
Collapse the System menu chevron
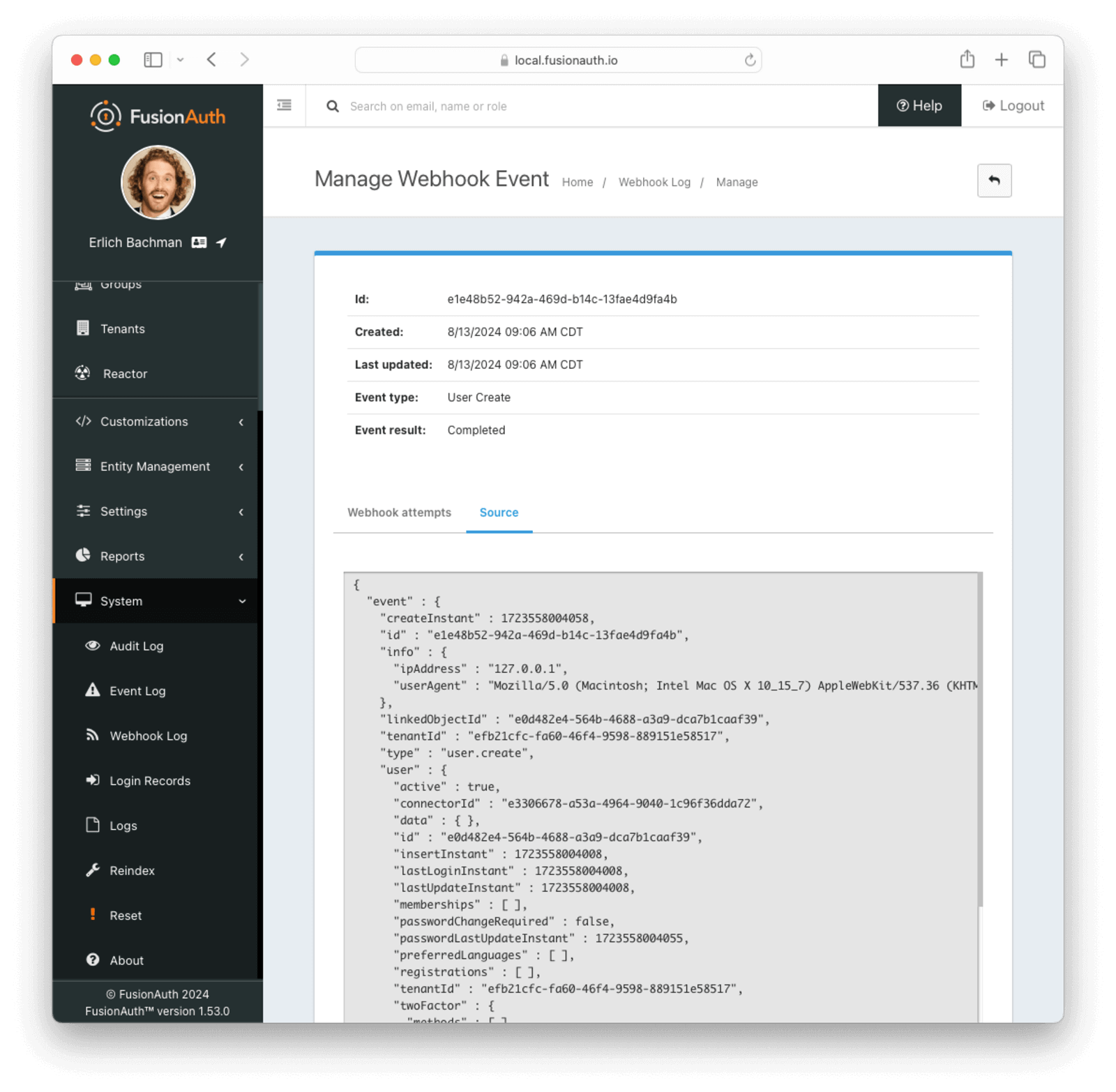click(242, 601)
